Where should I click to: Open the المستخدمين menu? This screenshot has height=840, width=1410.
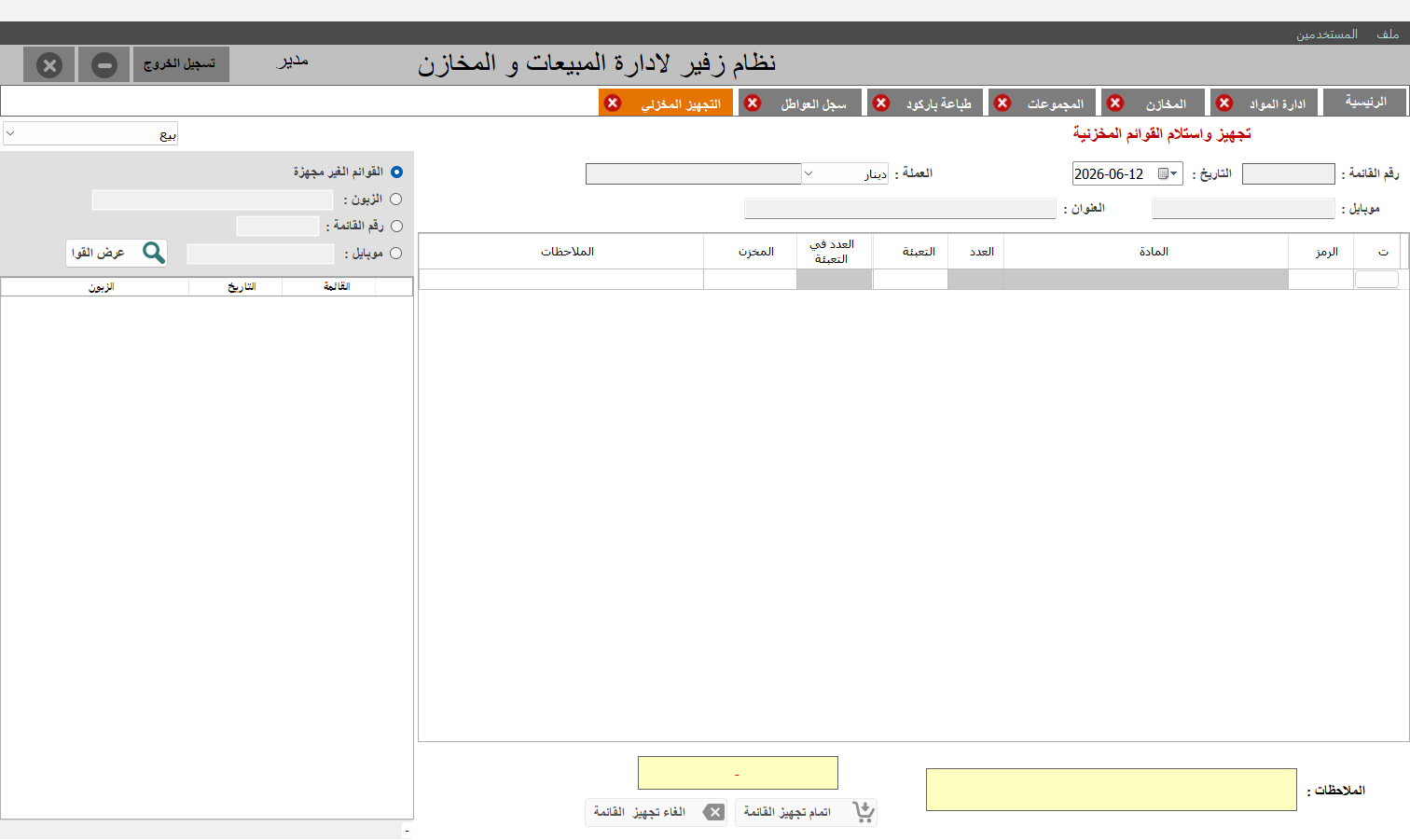coord(1326,34)
